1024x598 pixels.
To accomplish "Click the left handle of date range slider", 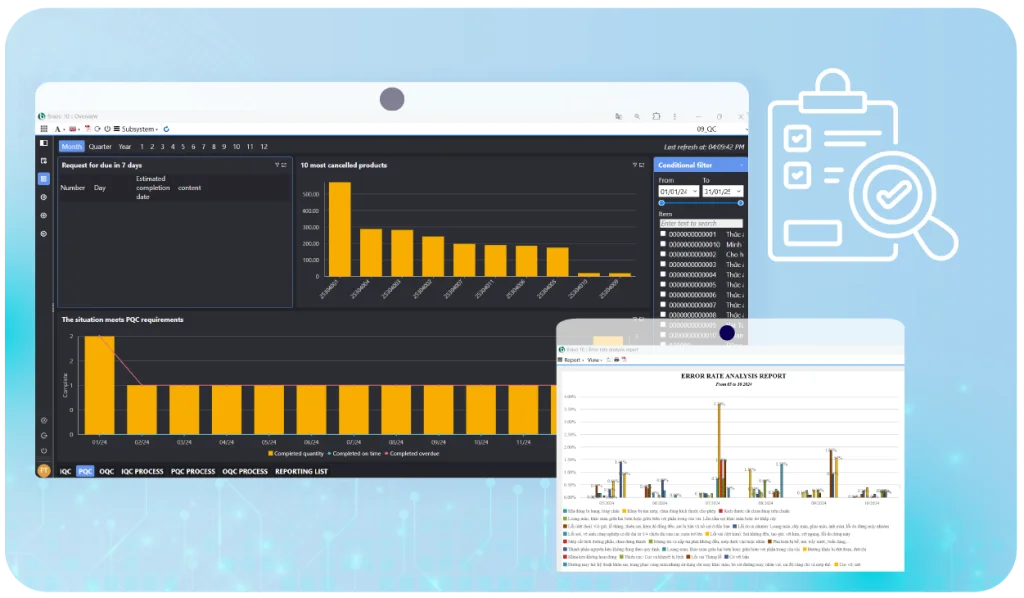I will pos(661,203).
